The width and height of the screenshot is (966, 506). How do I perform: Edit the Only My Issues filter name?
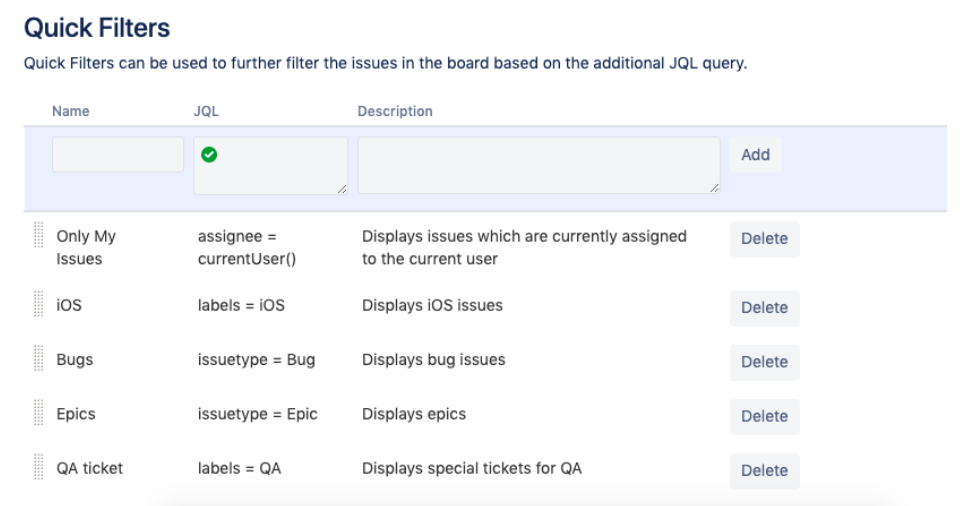pyautogui.click(x=86, y=247)
